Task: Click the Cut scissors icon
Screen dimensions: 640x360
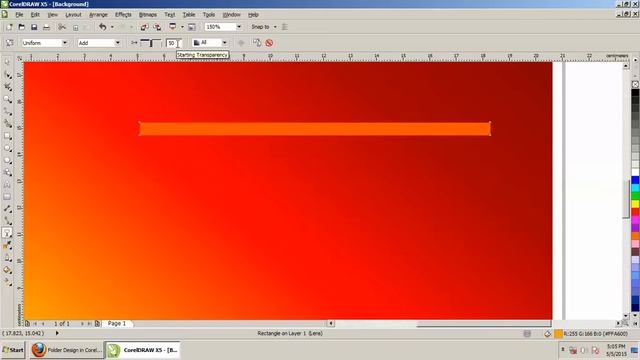Action: [62, 27]
